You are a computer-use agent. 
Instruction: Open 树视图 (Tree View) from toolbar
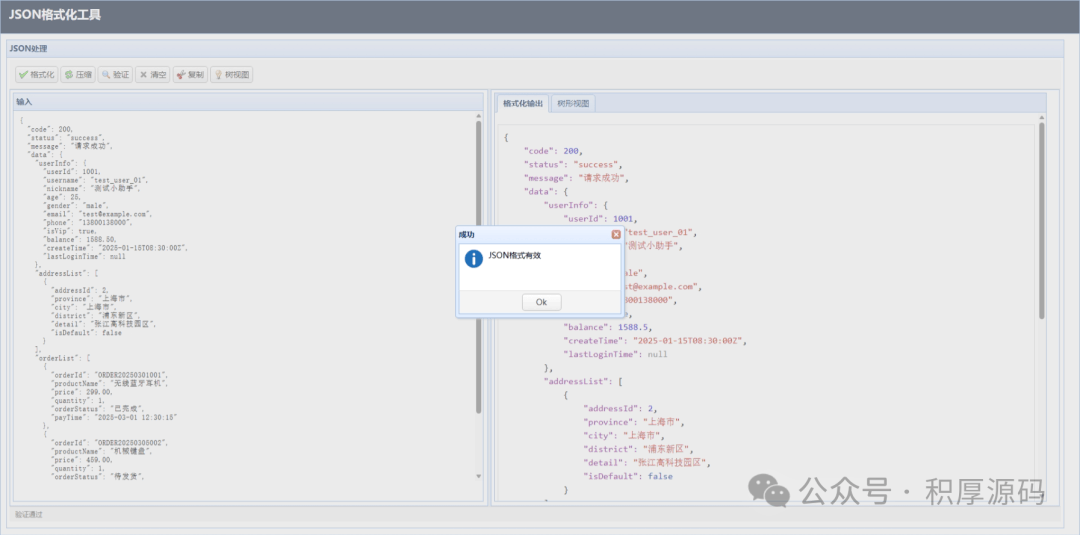coord(231,74)
